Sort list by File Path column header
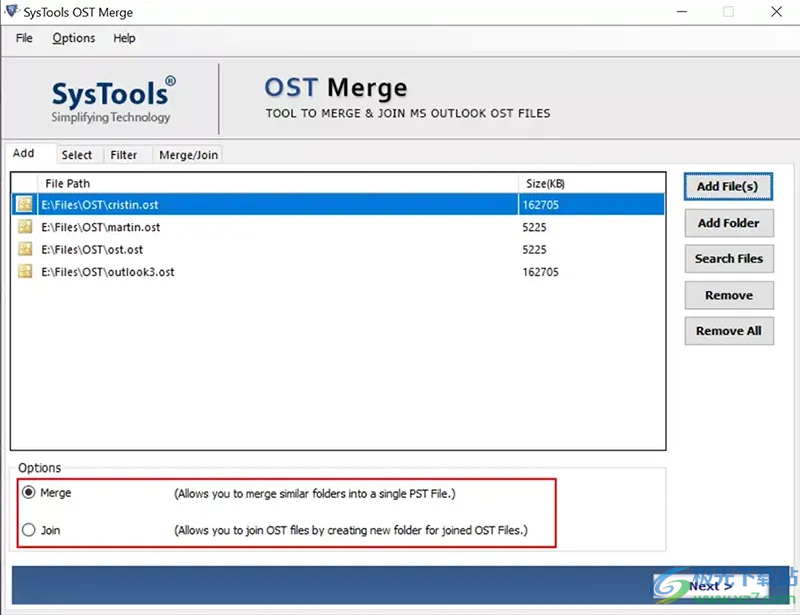809x615 pixels. (67, 184)
